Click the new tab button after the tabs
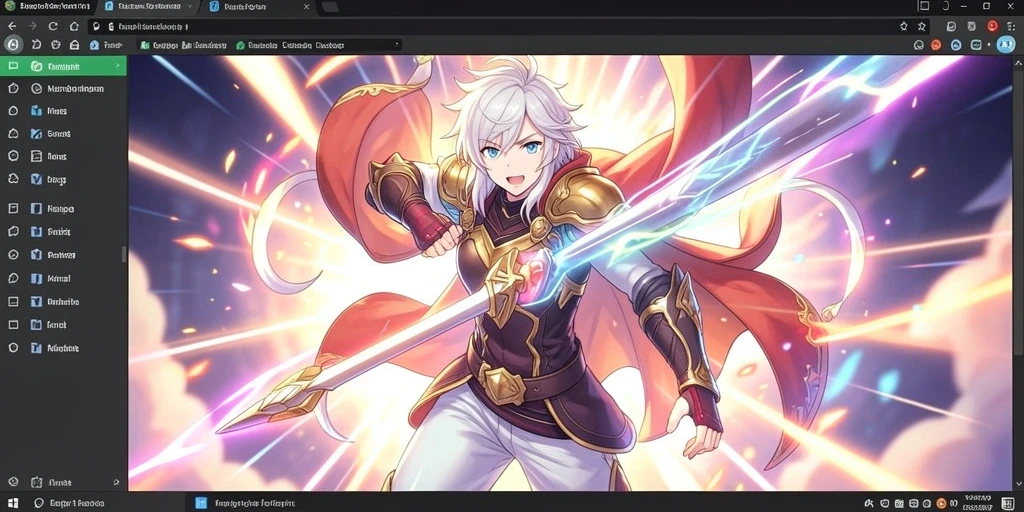This screenshot has height=512, width=1024. [330, 7]
